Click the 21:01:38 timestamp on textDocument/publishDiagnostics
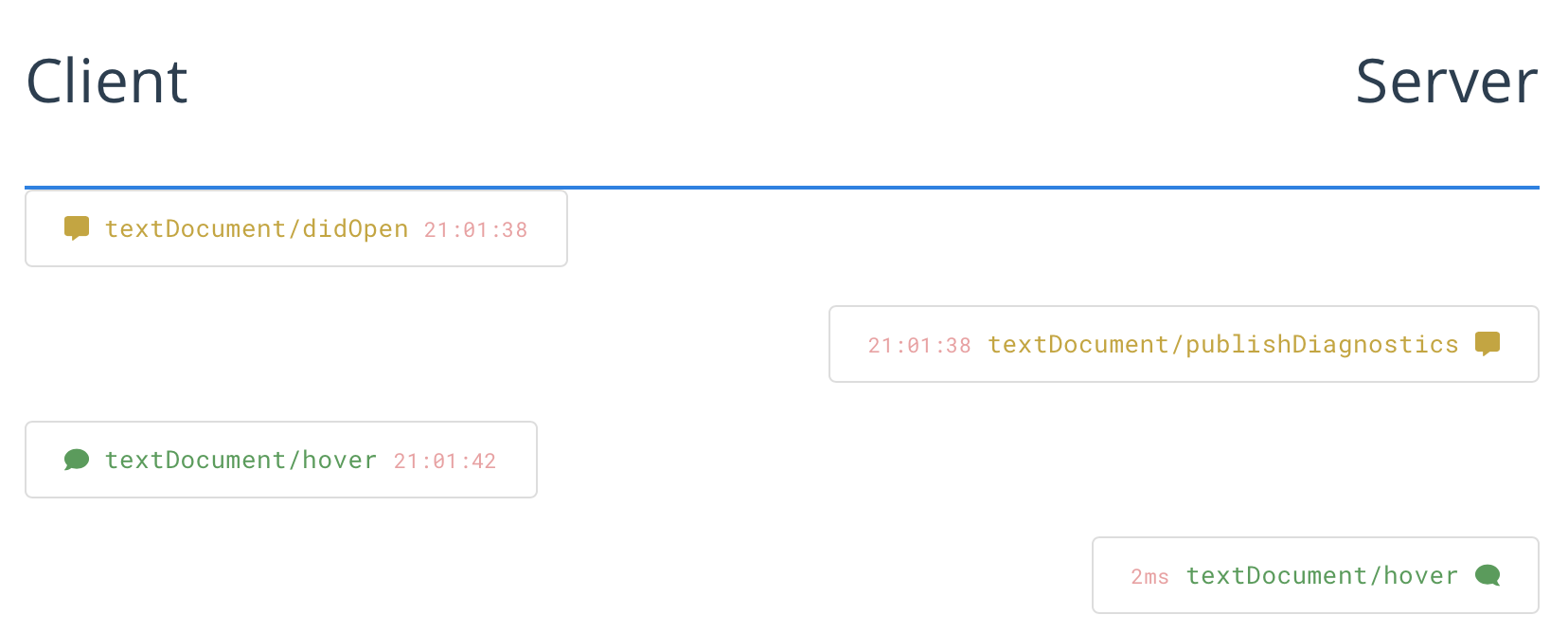Viewport: 1568px width, 633px height. pyautogui.click(x=918, y=345)
